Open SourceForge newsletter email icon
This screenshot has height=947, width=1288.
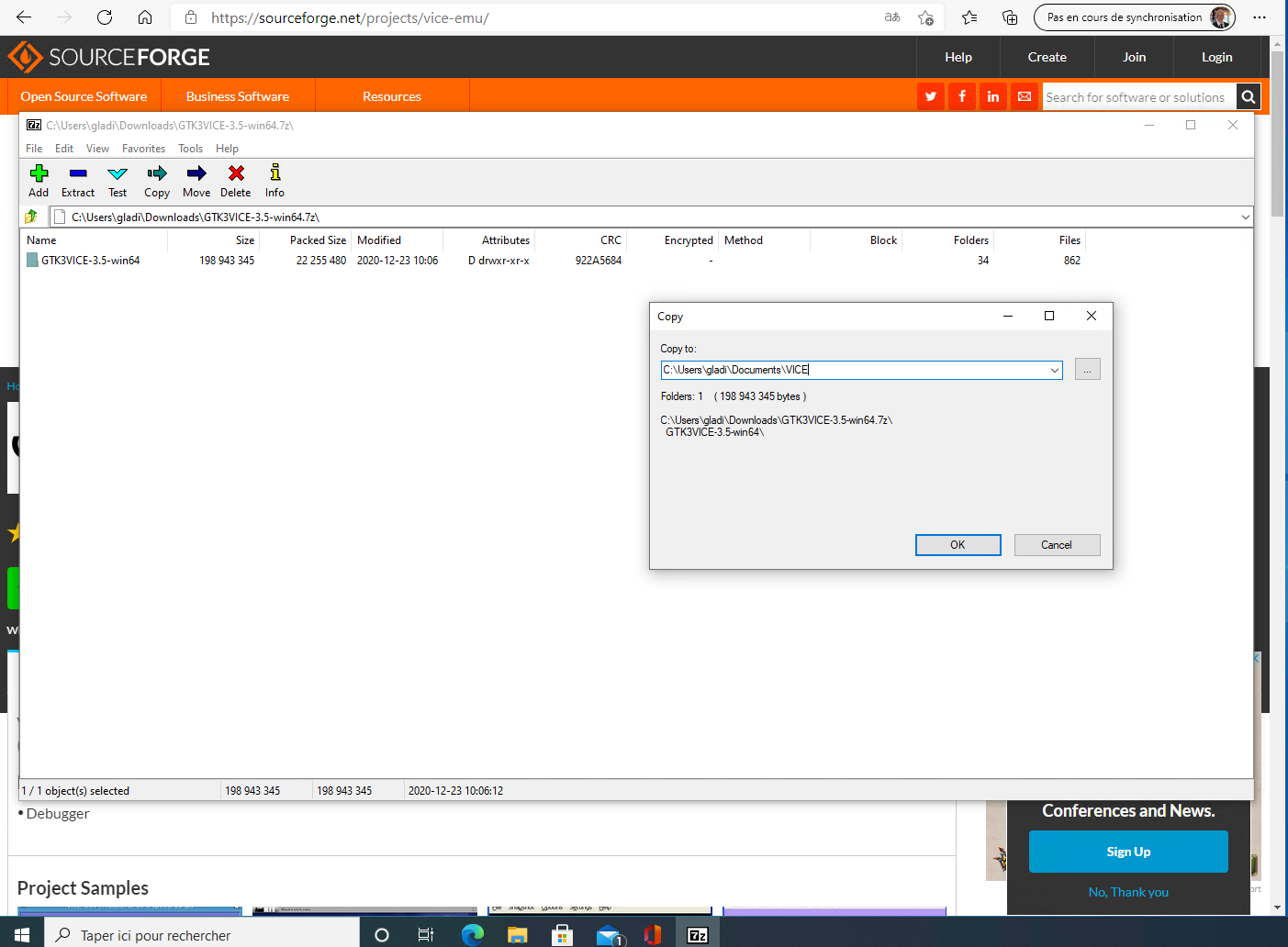(x=1025, y=96)
